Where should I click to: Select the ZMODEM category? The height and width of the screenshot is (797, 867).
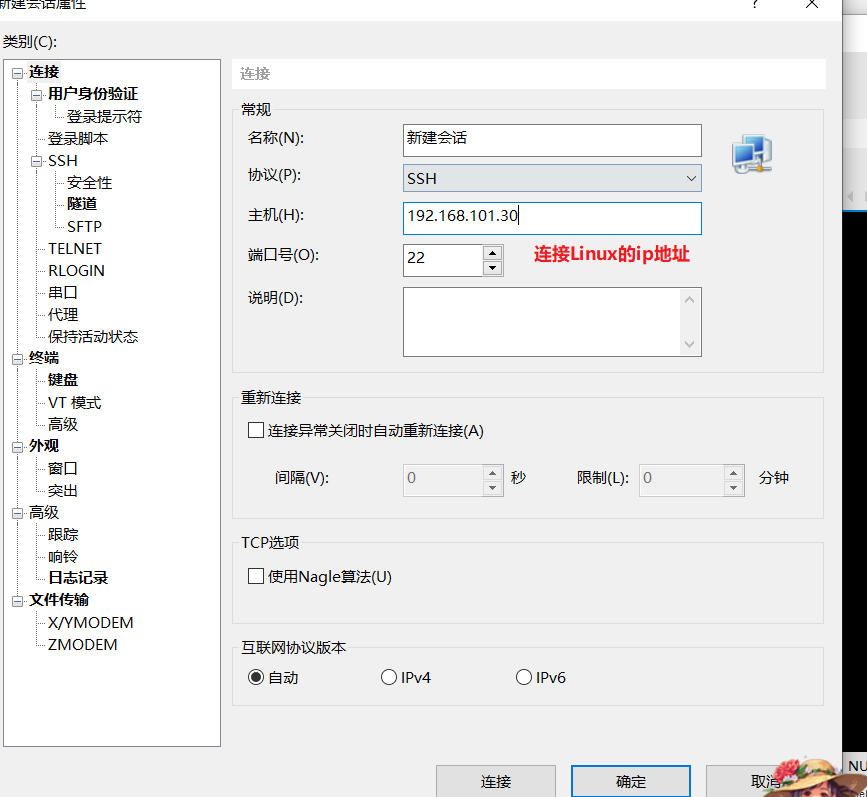pos(84,644)
